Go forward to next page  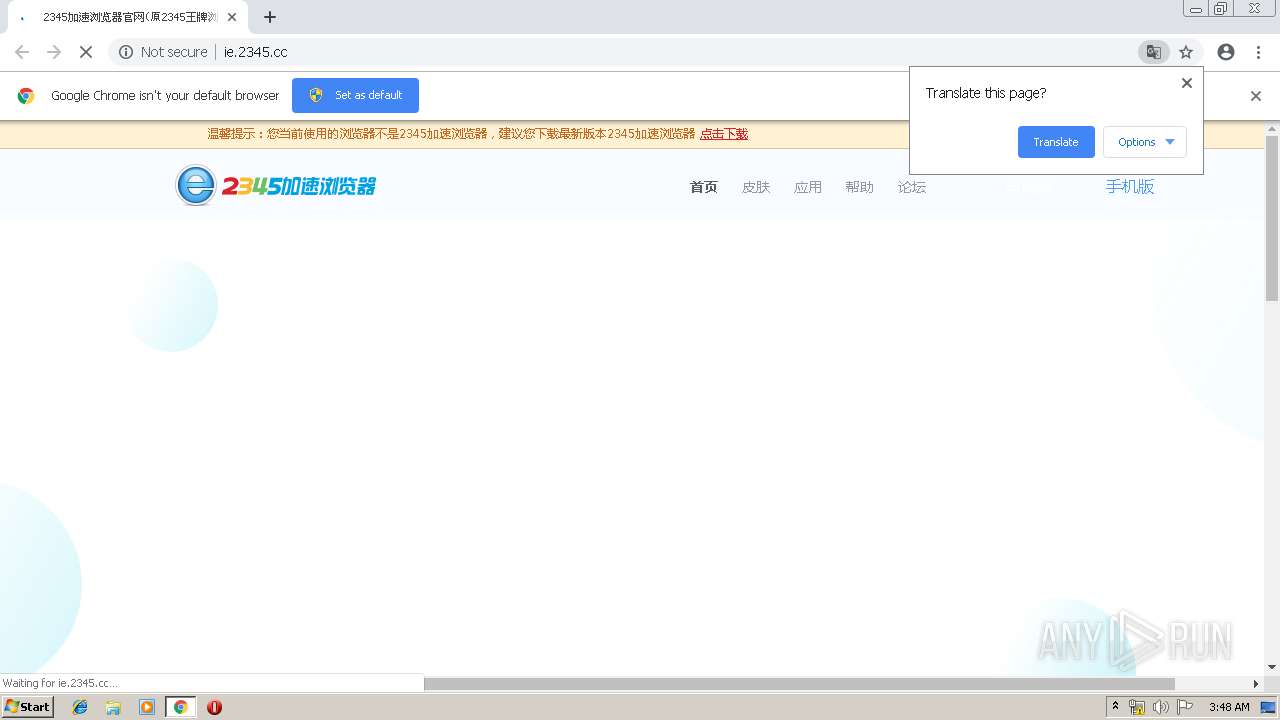pyautogui.click(x=54, y=52)
